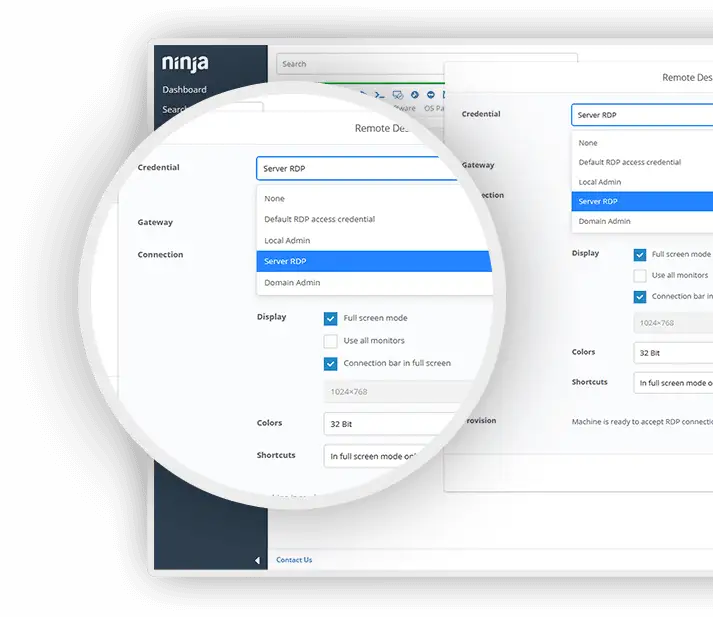Open the Shortcuts dropdown in the magnified view
This screenshot has height=617, width=713.
click(375, 456)
